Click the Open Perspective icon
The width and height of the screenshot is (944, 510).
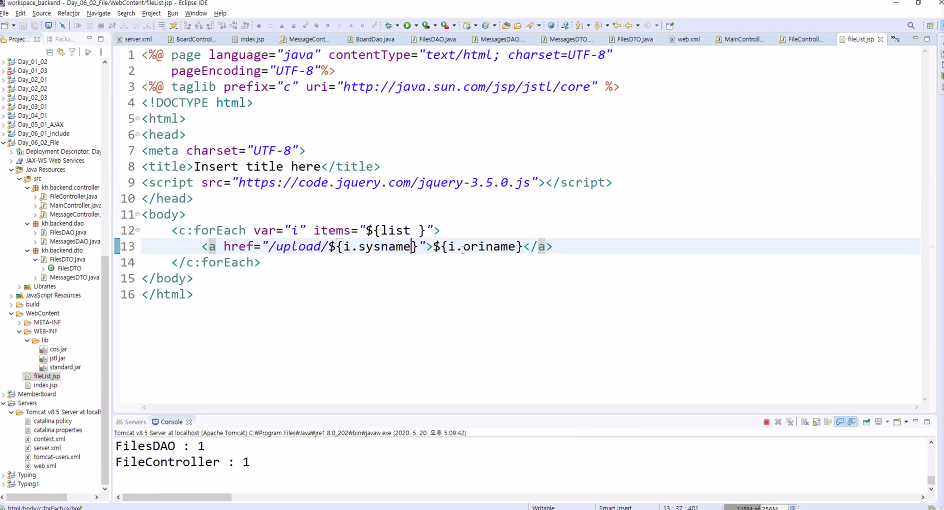pos(931,25)
